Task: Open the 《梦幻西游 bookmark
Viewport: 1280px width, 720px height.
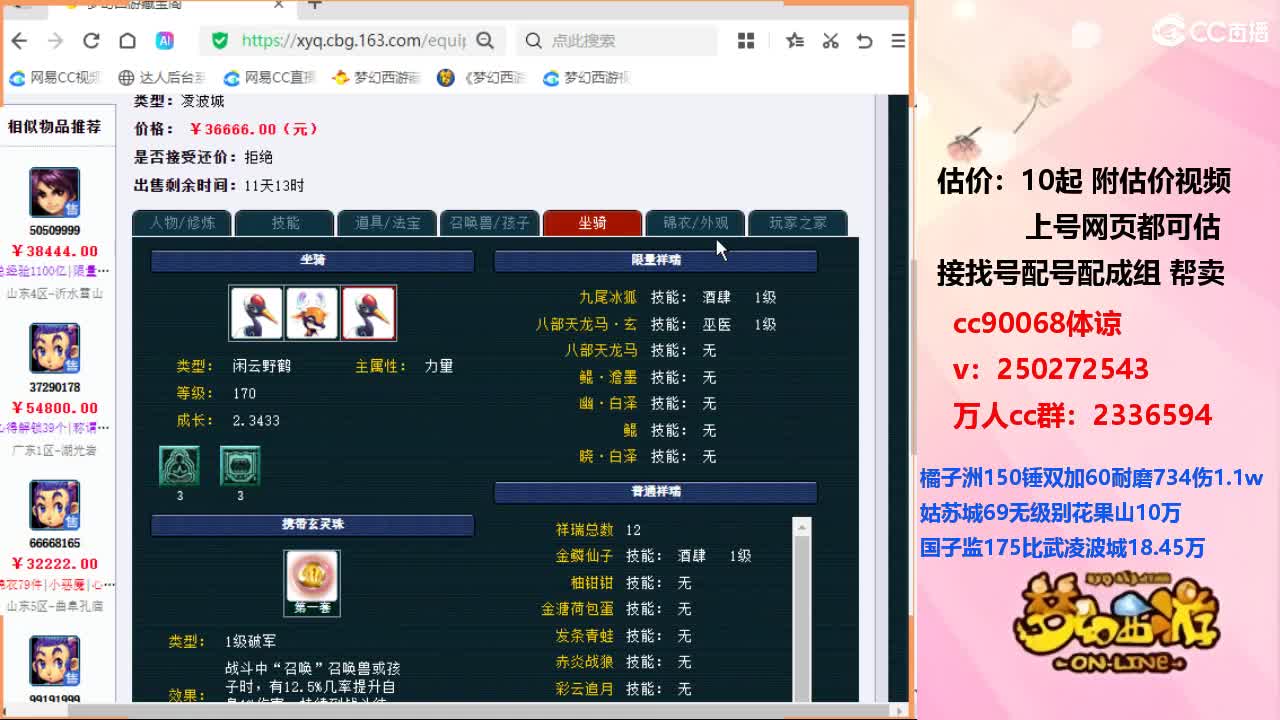Action: (482, 77)
